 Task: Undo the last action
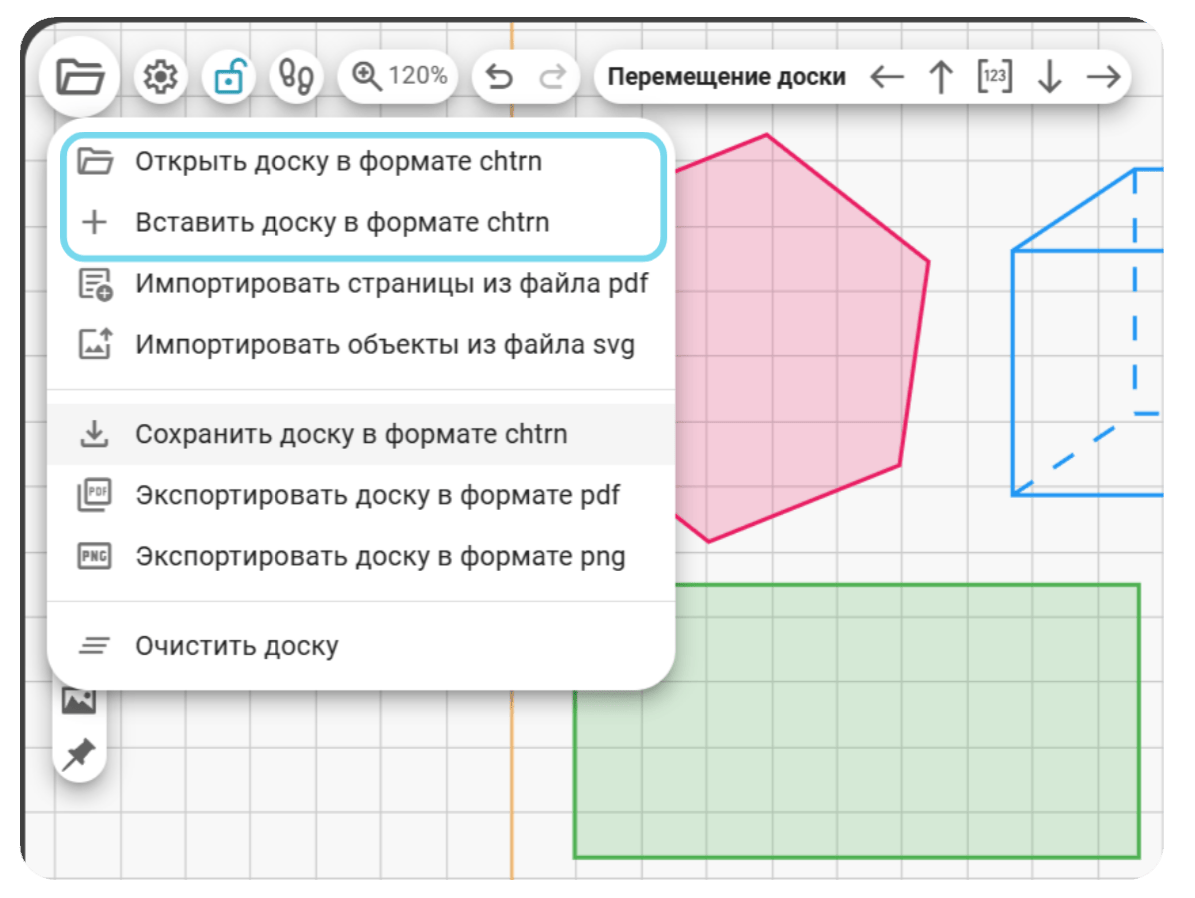[499, 76]
